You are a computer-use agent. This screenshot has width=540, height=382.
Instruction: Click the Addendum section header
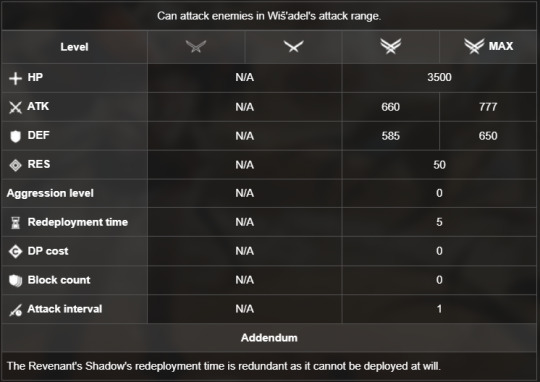coord(269,338)
